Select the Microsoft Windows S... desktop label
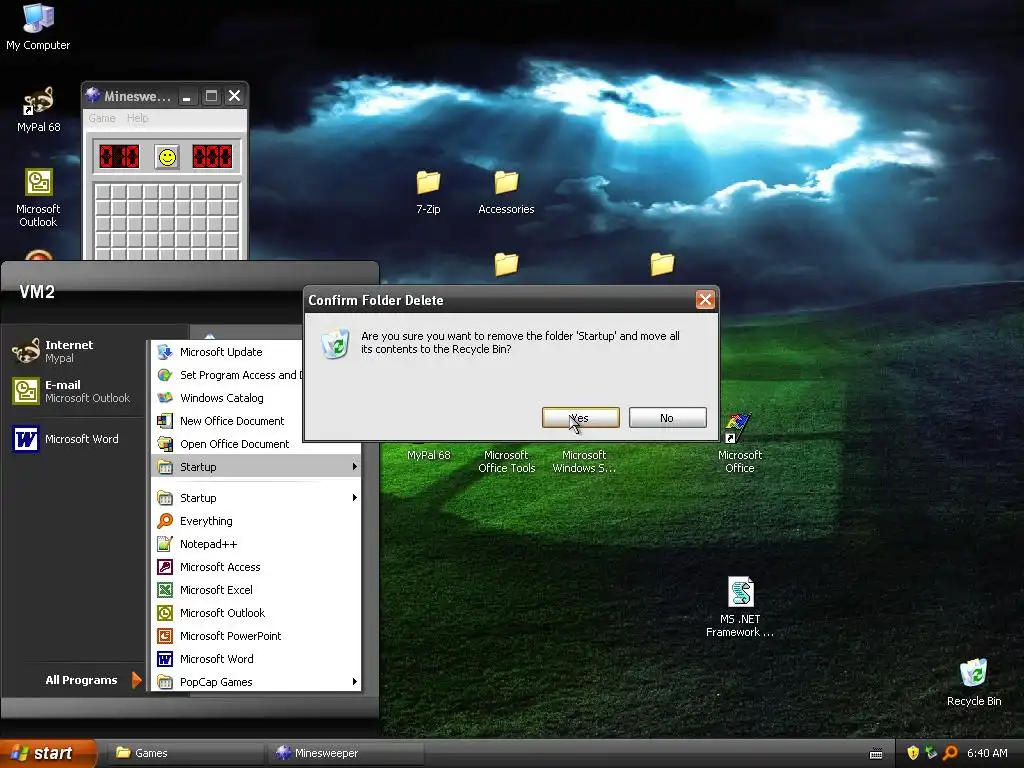Screen dimensions: 1024x768 tap(584, 462)
